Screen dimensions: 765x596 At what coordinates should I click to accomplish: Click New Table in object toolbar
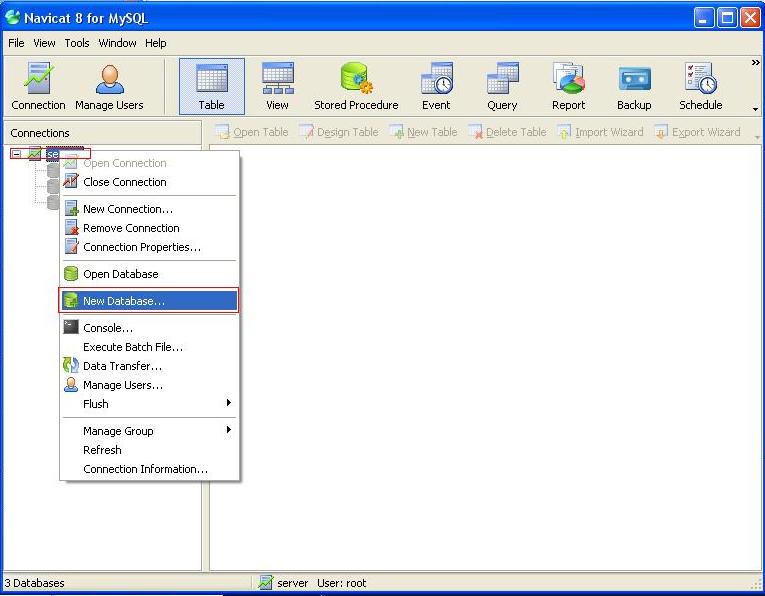click(423, 132)
